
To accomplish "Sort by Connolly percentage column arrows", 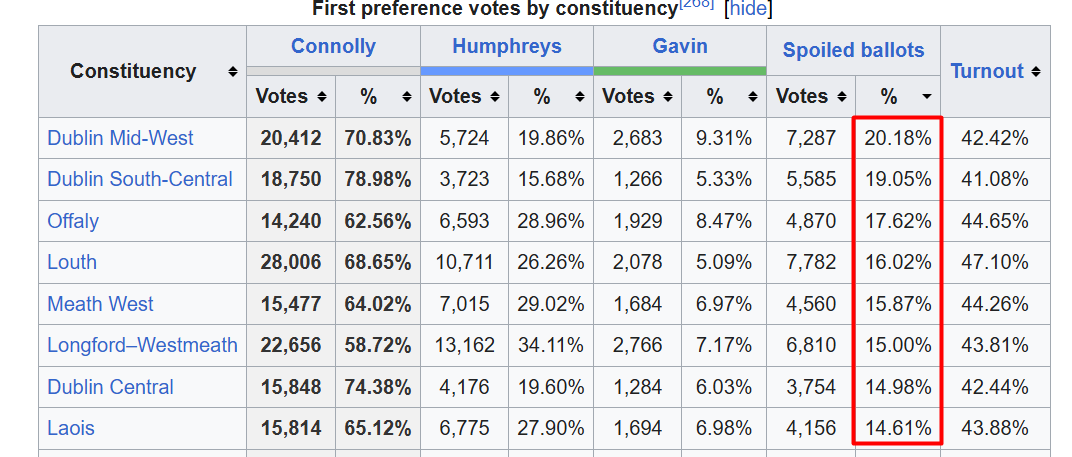I will (x=407, y=97).
